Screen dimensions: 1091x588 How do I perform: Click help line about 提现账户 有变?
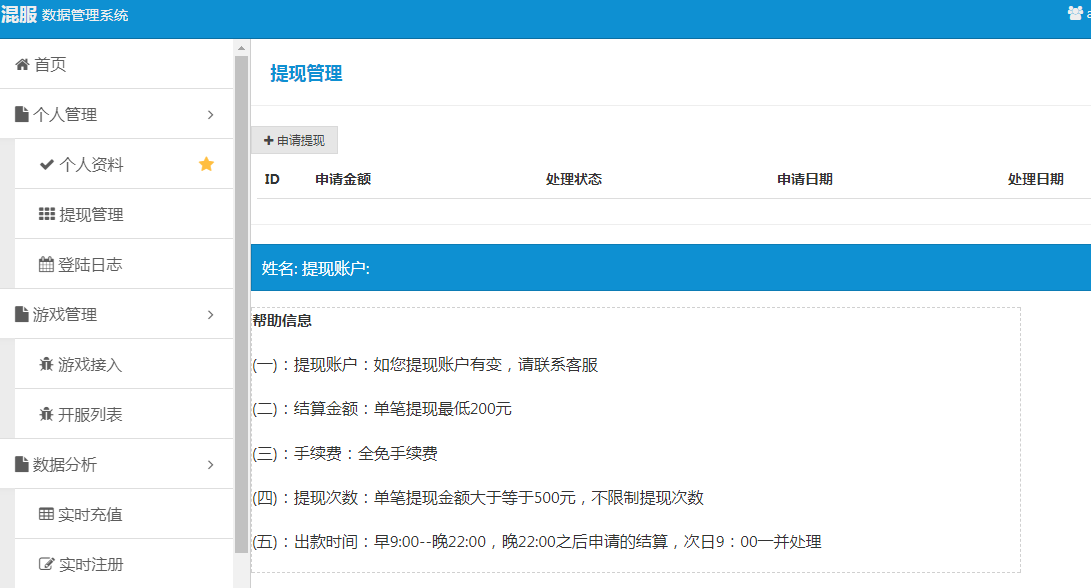(425, 365)
